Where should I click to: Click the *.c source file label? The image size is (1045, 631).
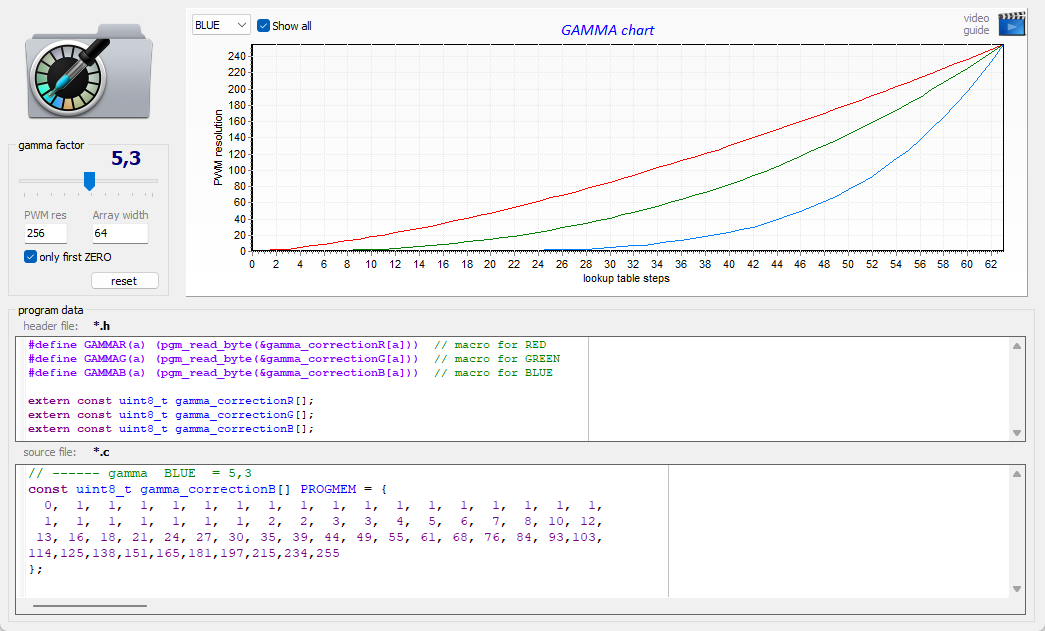101,452
